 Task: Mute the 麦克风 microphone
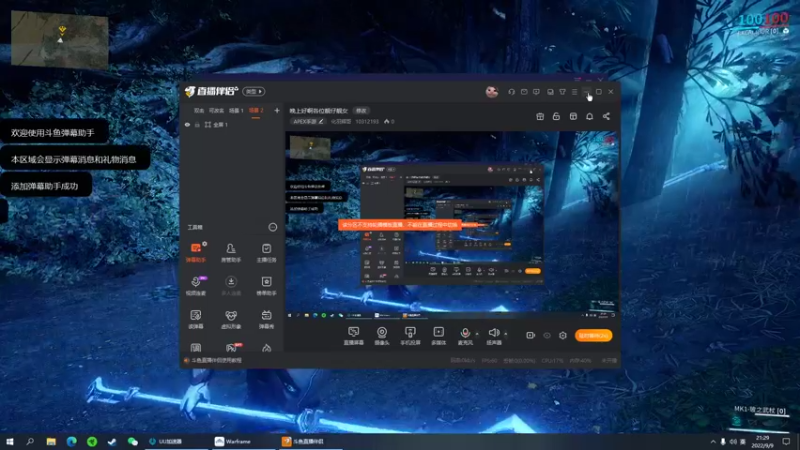point(465,336)
